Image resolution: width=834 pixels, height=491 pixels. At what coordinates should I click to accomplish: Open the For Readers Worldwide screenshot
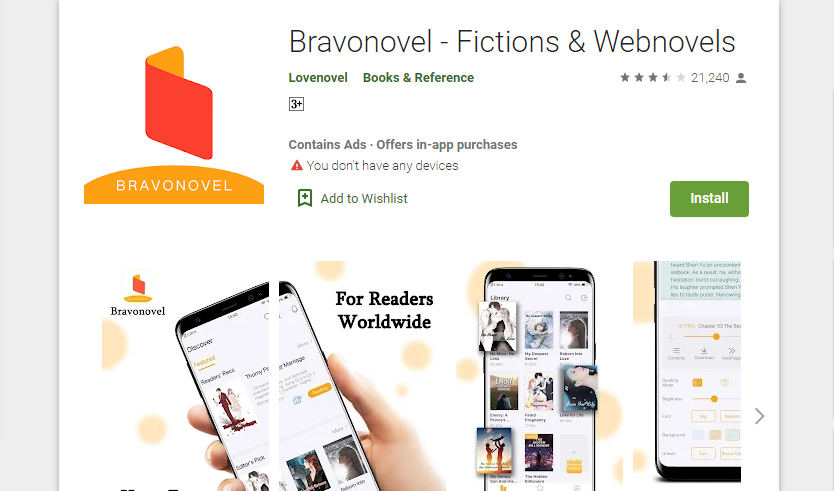pos(362,376)
